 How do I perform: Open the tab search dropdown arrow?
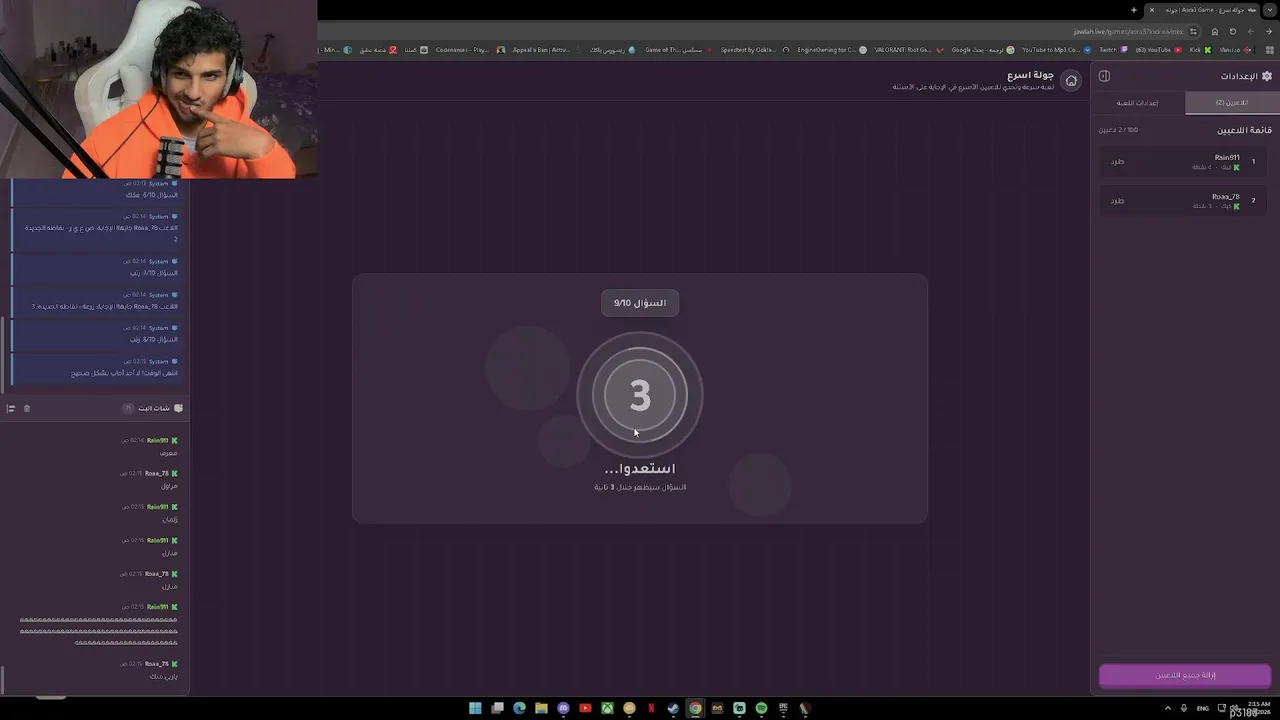(1270, 10)
